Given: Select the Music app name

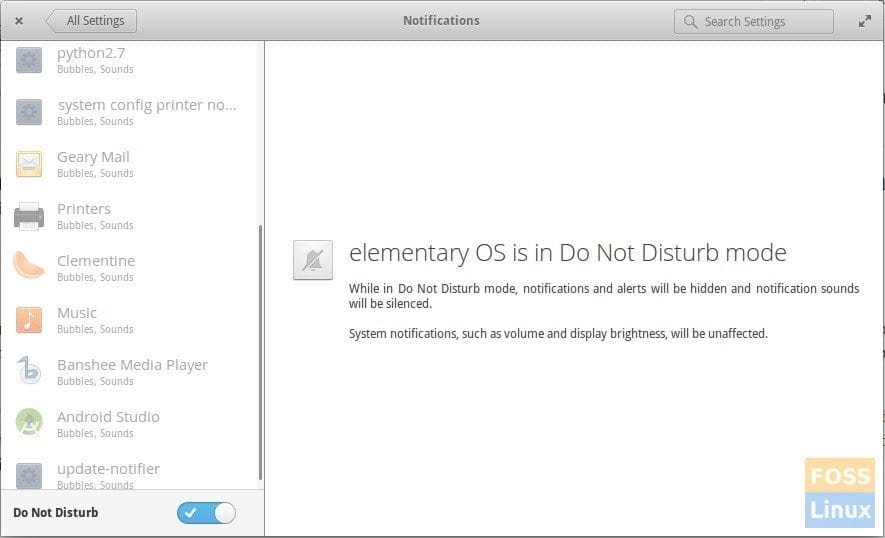Looking at the screenshot, I should [x=77, y=313].
